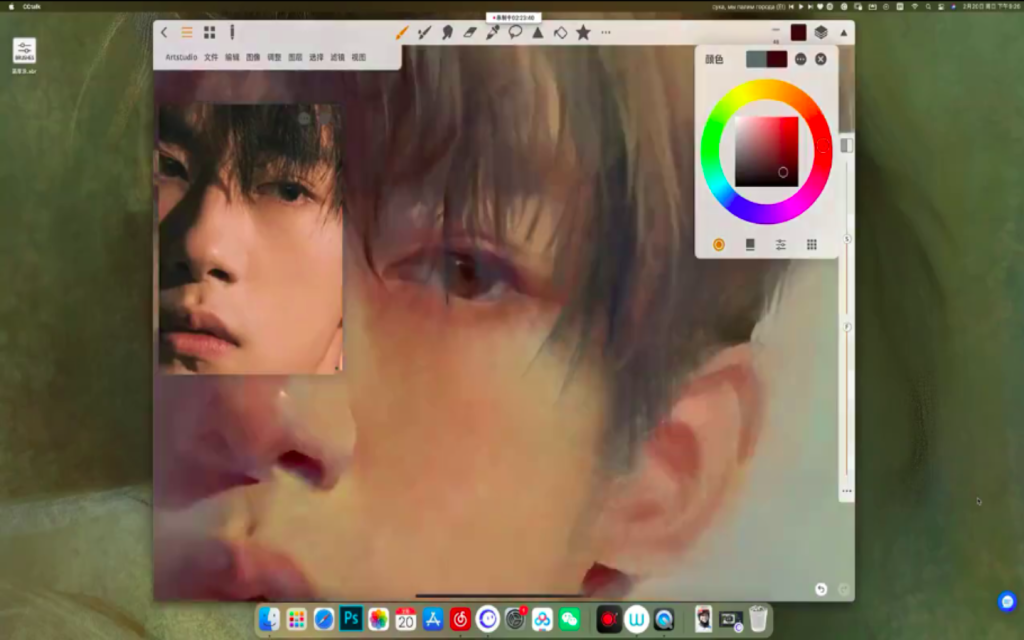Click the star shape tool
This screenshot has height=640, width=1024.
[583, 32]
